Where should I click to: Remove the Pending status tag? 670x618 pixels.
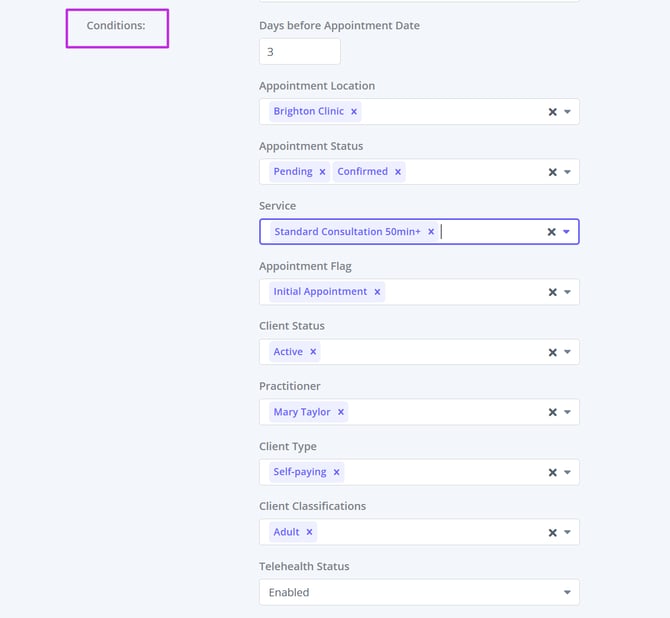tap(322, 172)
